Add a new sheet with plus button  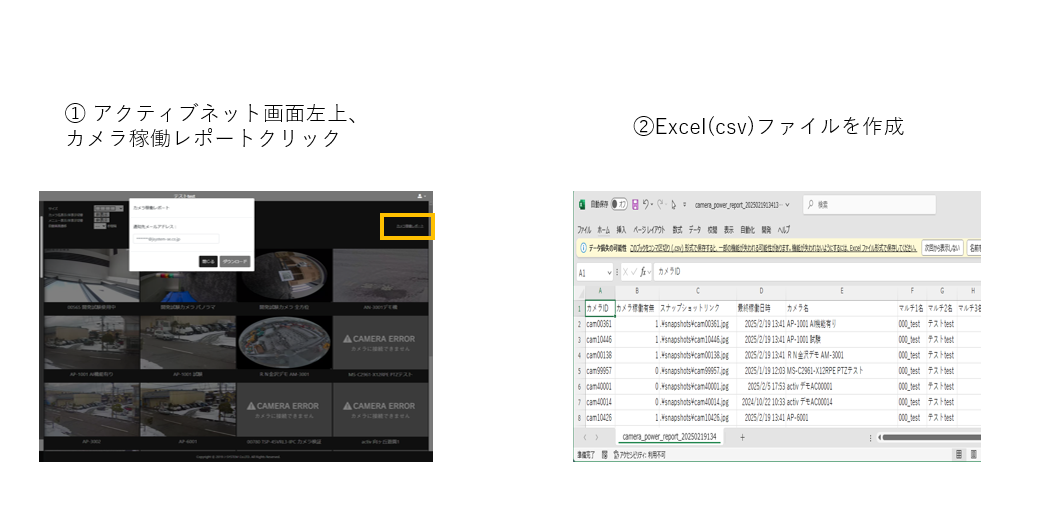pos(742,437)
